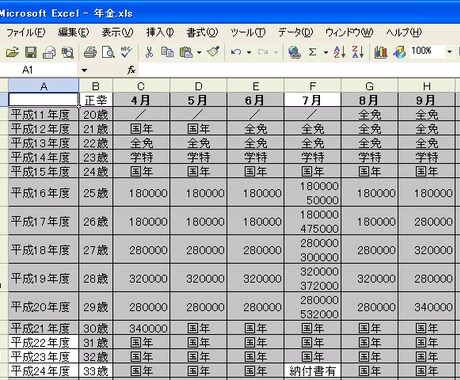460x380 pixels.
Task: Select column F header
Action: pos(312,86)
